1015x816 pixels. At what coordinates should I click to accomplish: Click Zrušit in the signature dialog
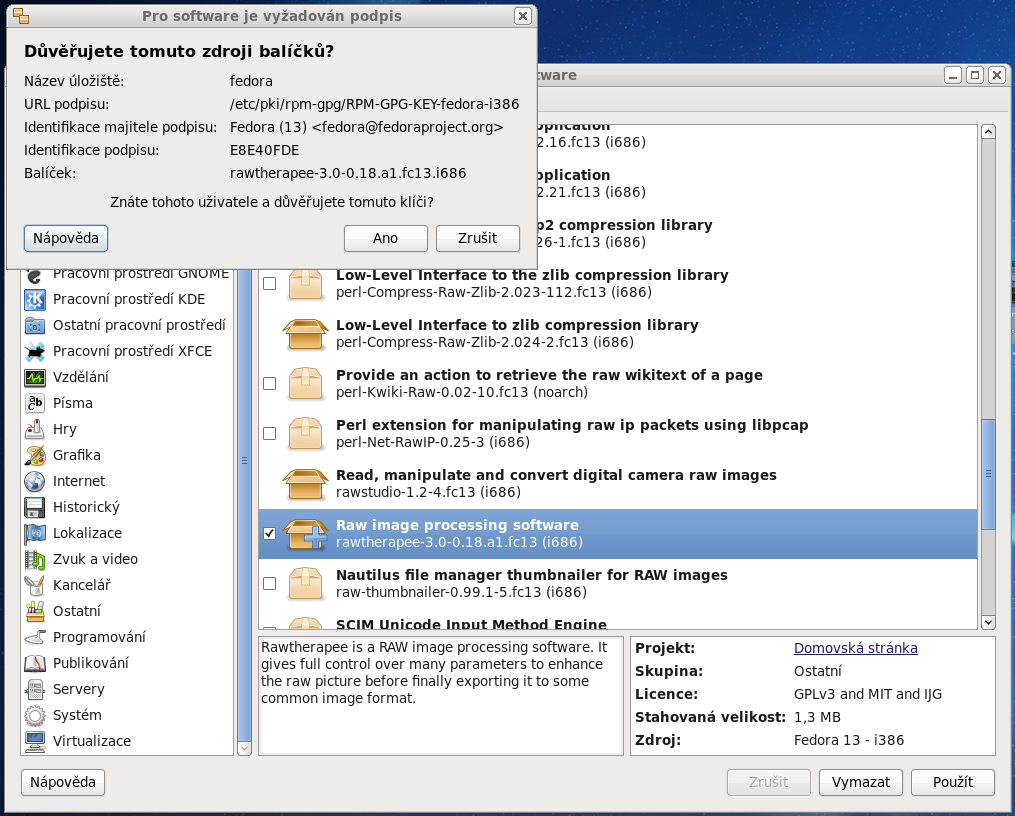point(478,238)
